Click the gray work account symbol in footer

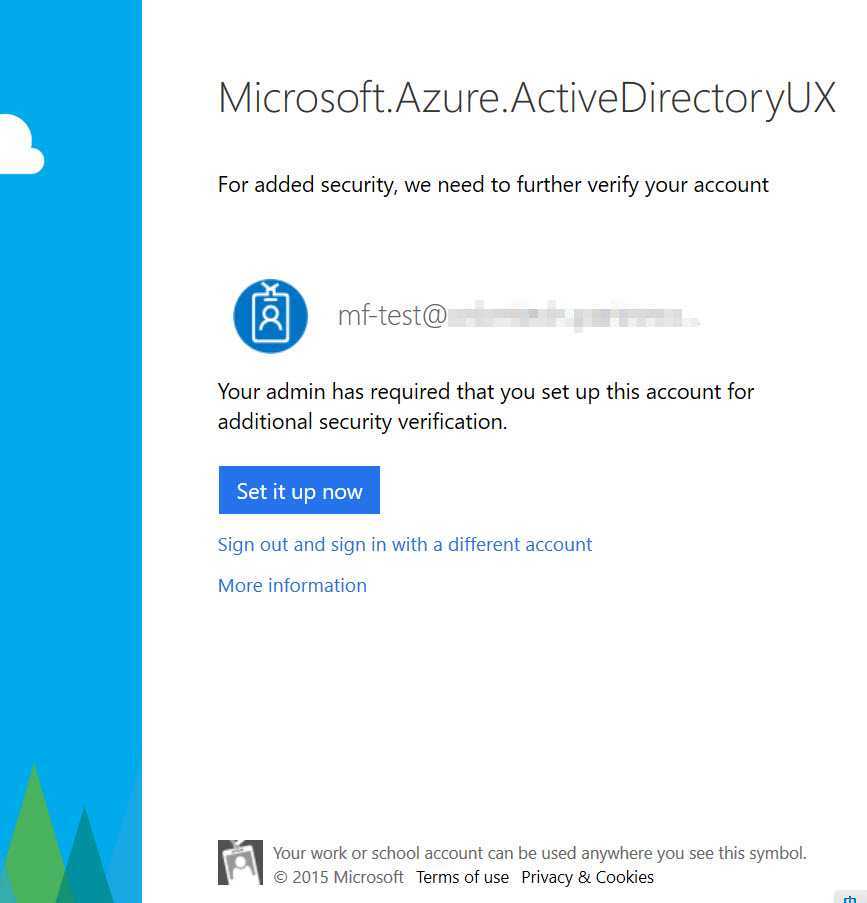(240, 863)
